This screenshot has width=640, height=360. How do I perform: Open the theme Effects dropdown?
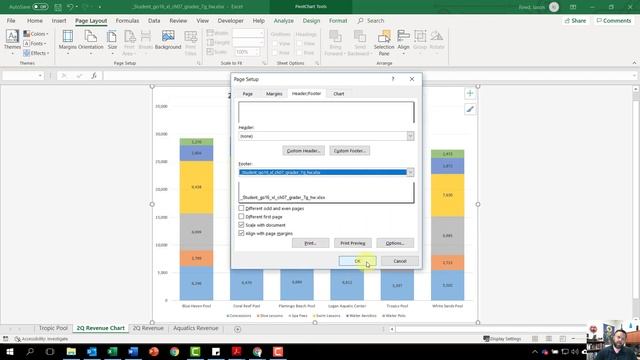(x=36, y=53)
